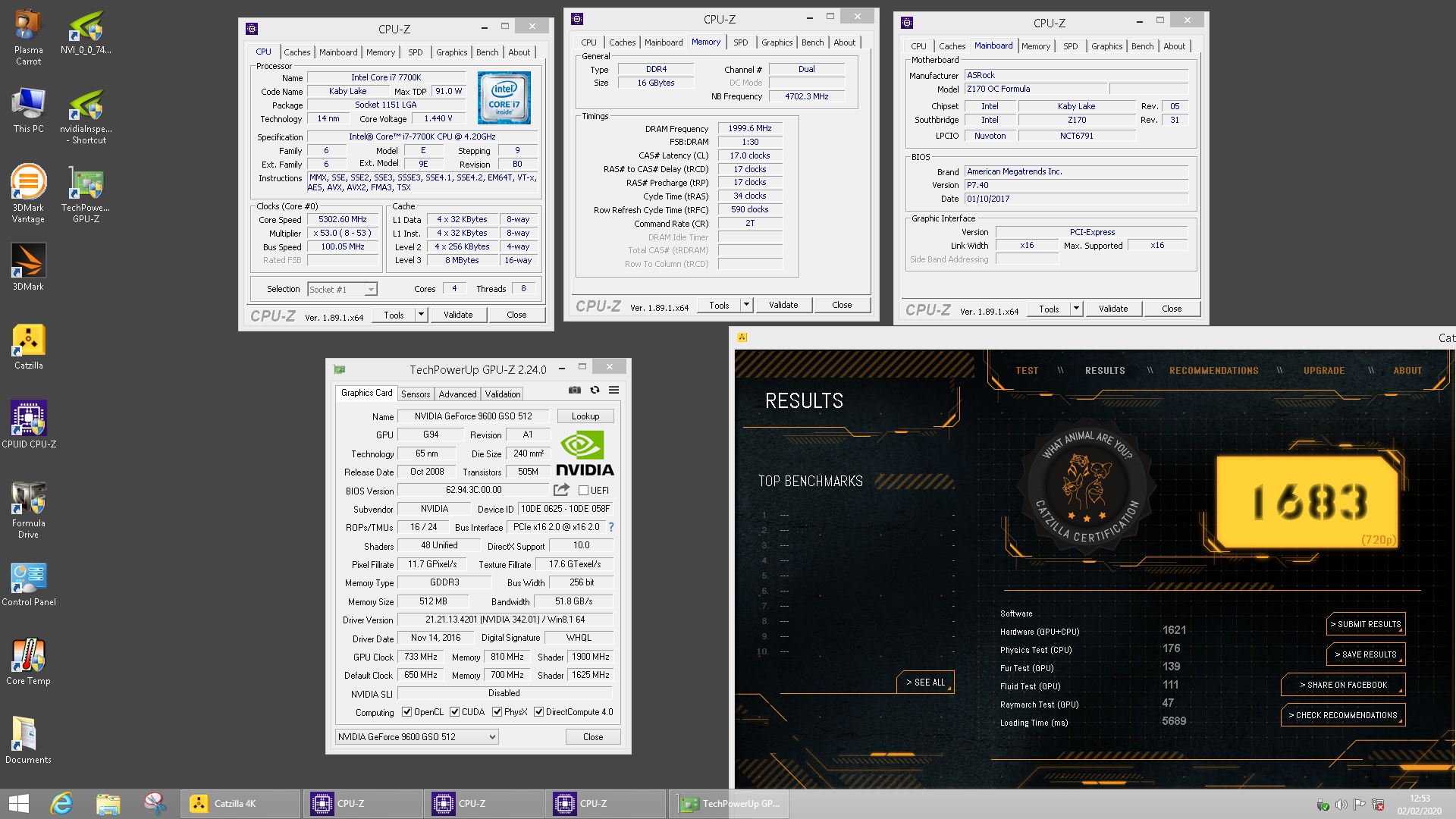
Task: Click Close in Memory tab CPU-Z window
Action: [842, 305]
